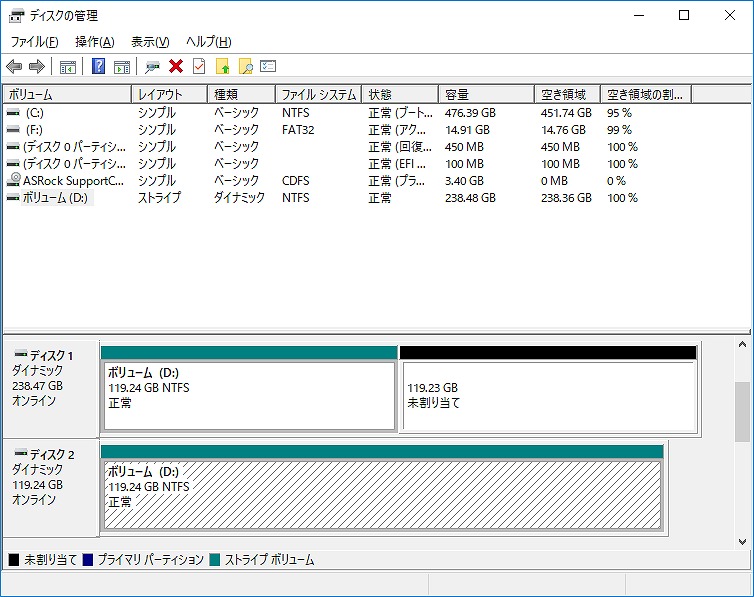Click the disk pane vertical scrollbar thumb

(742, 412)
